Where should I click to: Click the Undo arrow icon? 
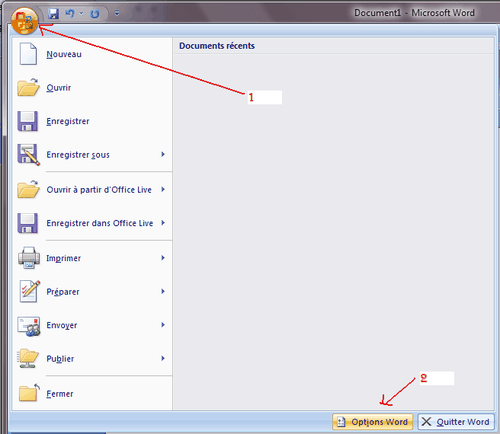point(70,14)
